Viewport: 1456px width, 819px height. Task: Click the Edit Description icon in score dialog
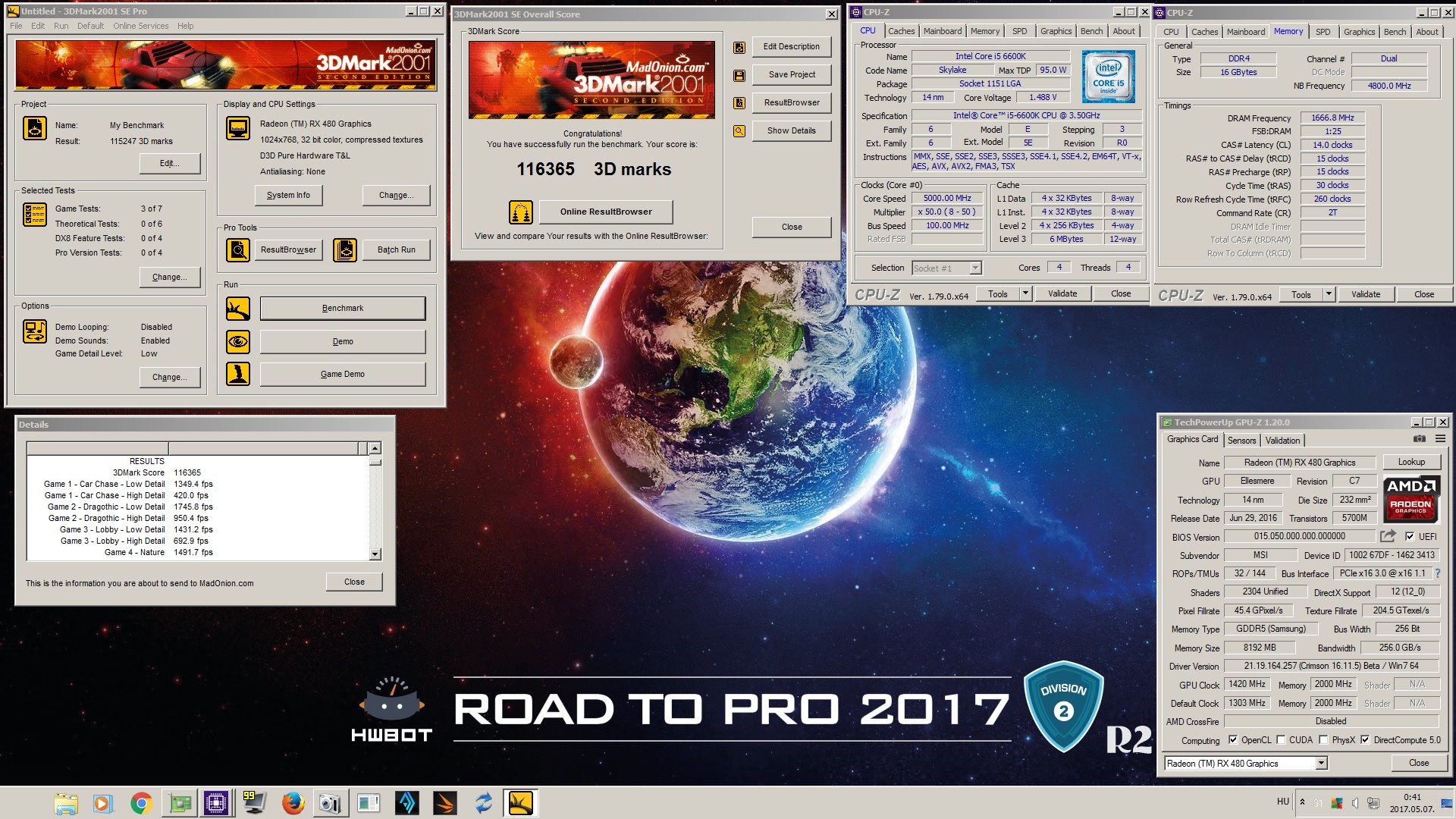[739, 47]
